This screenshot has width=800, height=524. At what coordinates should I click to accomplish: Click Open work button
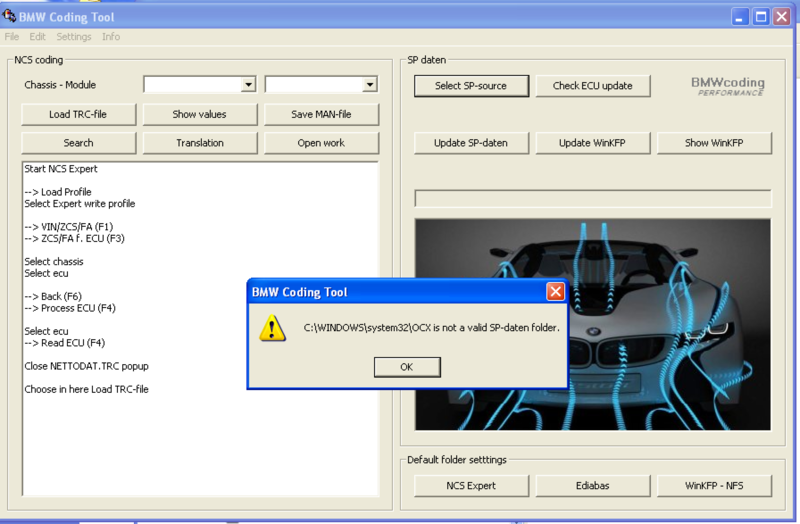tap(321, 143)
